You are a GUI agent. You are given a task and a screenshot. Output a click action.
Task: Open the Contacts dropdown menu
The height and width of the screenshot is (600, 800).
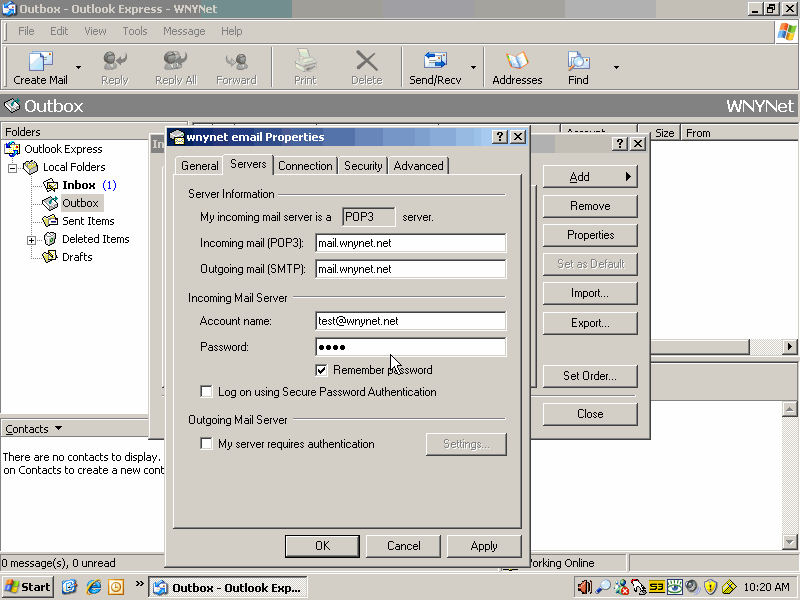click(x=34, y=429)
